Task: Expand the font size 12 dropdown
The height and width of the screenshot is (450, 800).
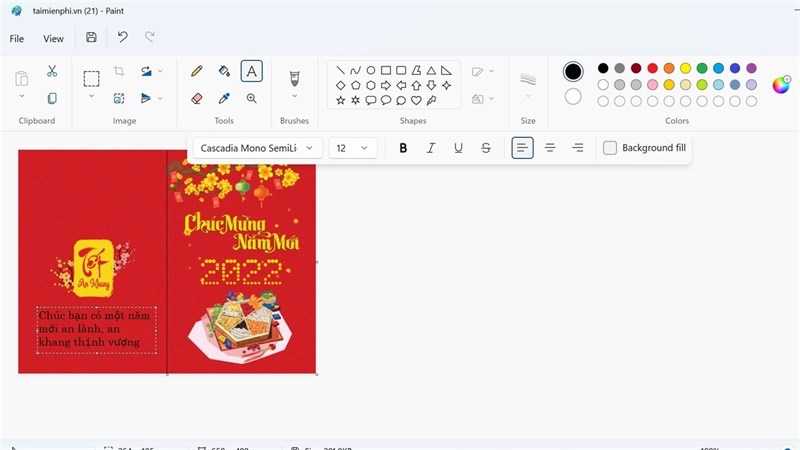Action: (353, 148)
